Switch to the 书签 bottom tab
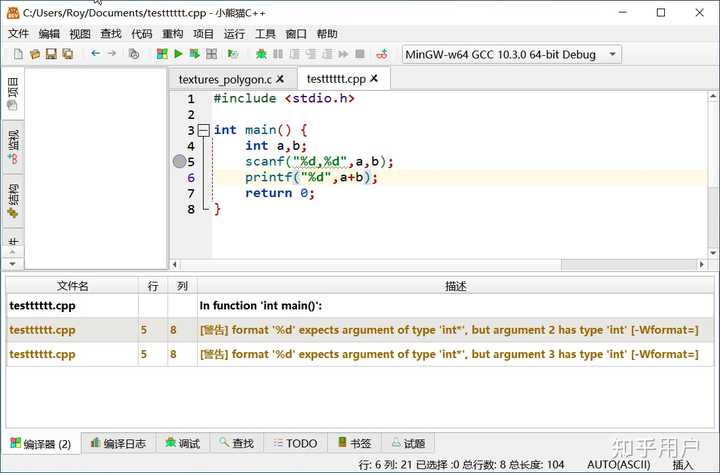The image size is (720, 473). pyautogui.click(x=354, y=443)
